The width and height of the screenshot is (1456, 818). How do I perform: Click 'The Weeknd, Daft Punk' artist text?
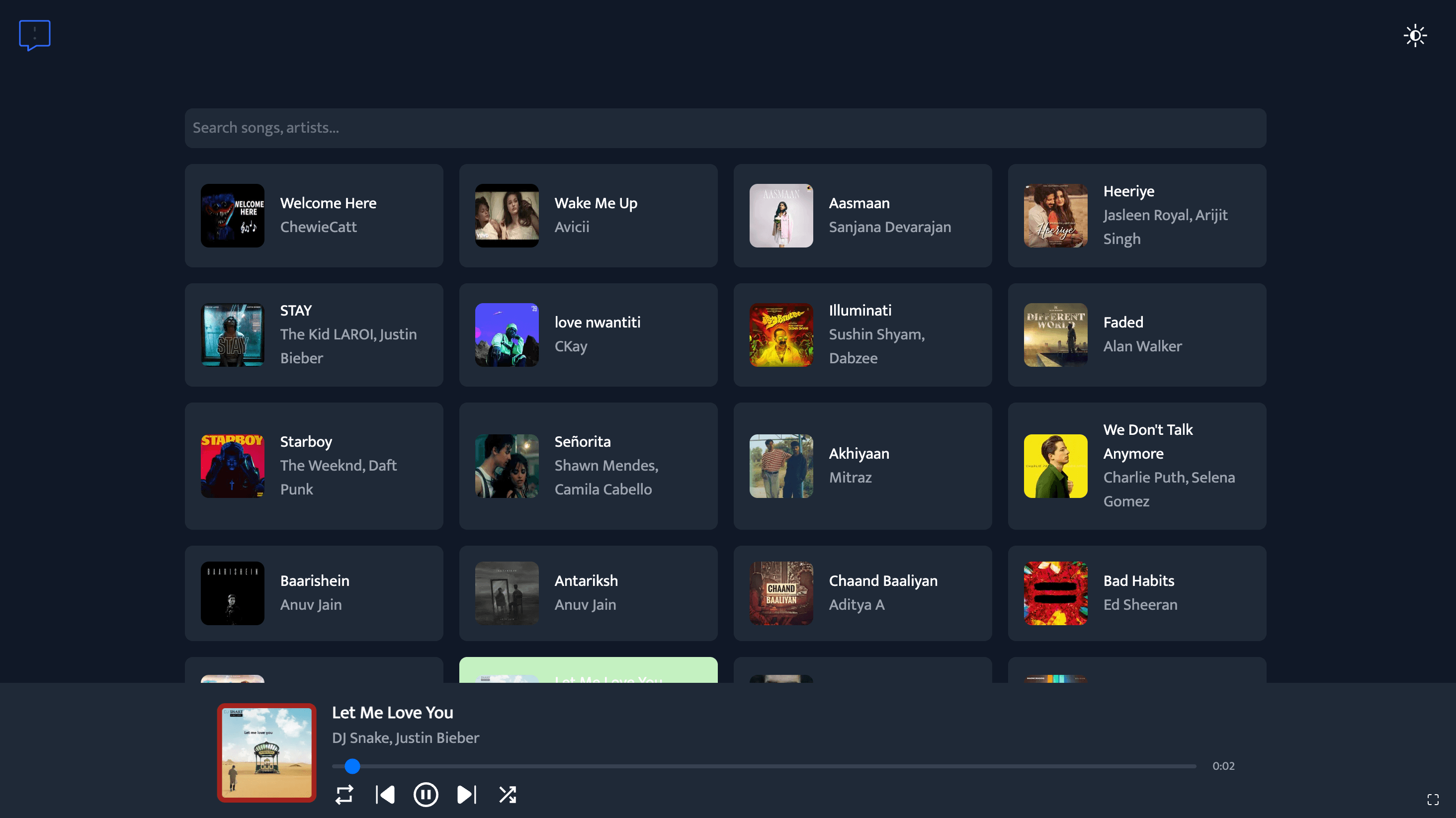point(338,478)
